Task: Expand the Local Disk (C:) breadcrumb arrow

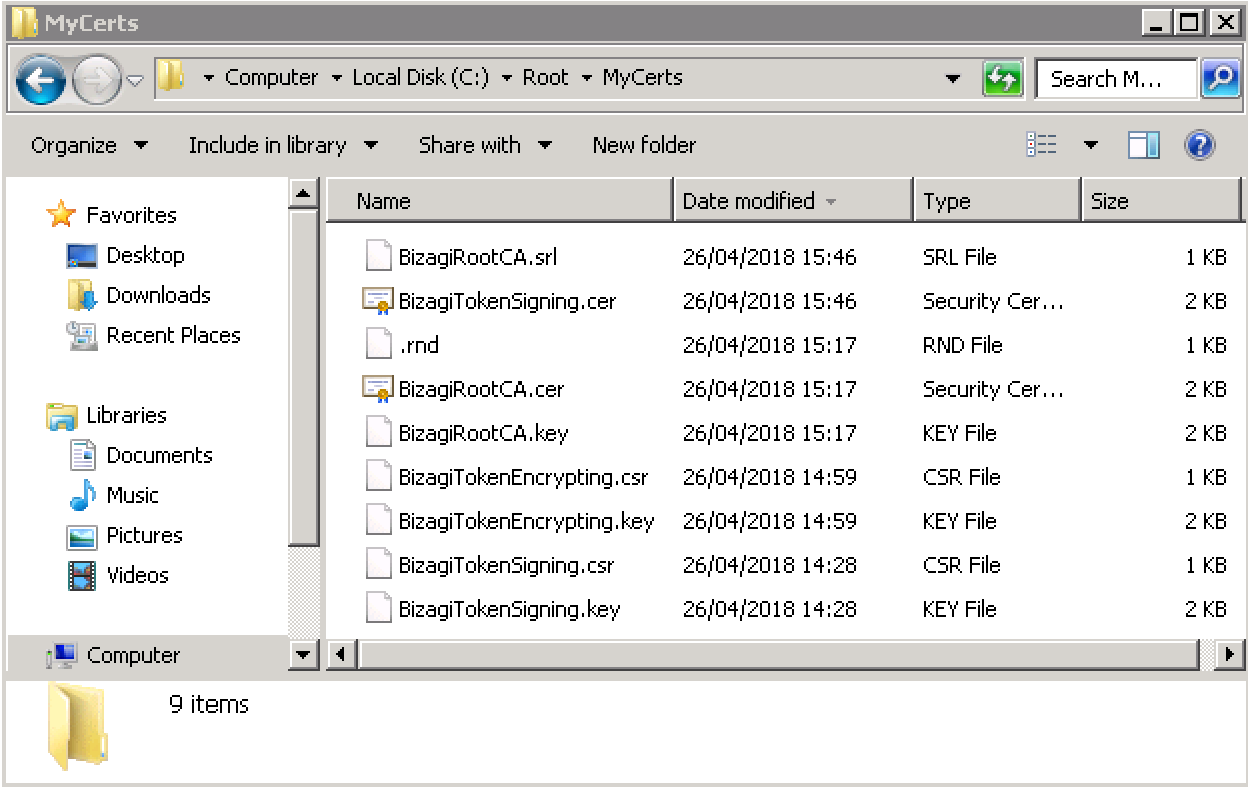Action: click(507, 78)
